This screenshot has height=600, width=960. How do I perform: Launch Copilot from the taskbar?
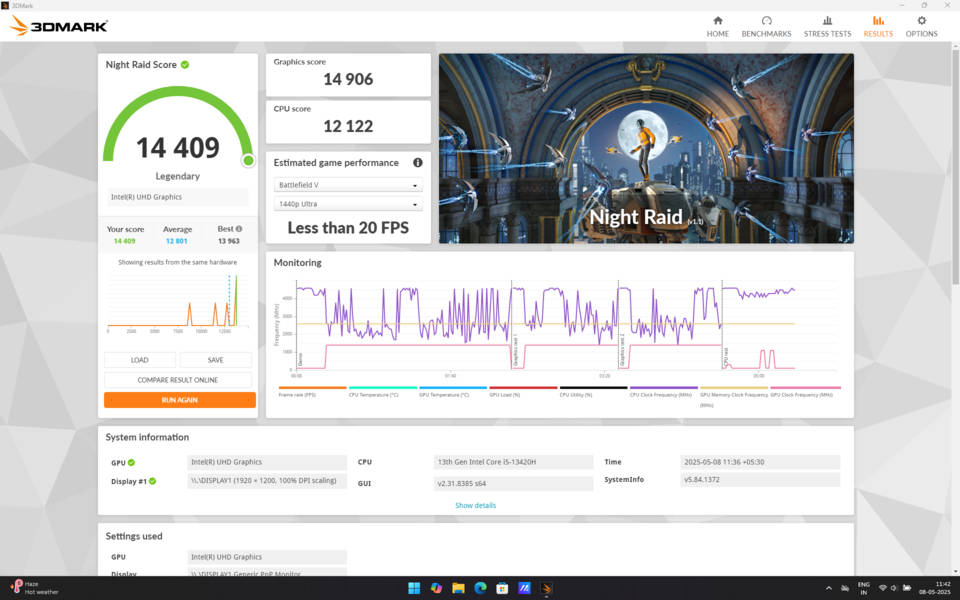pos(436,588)
